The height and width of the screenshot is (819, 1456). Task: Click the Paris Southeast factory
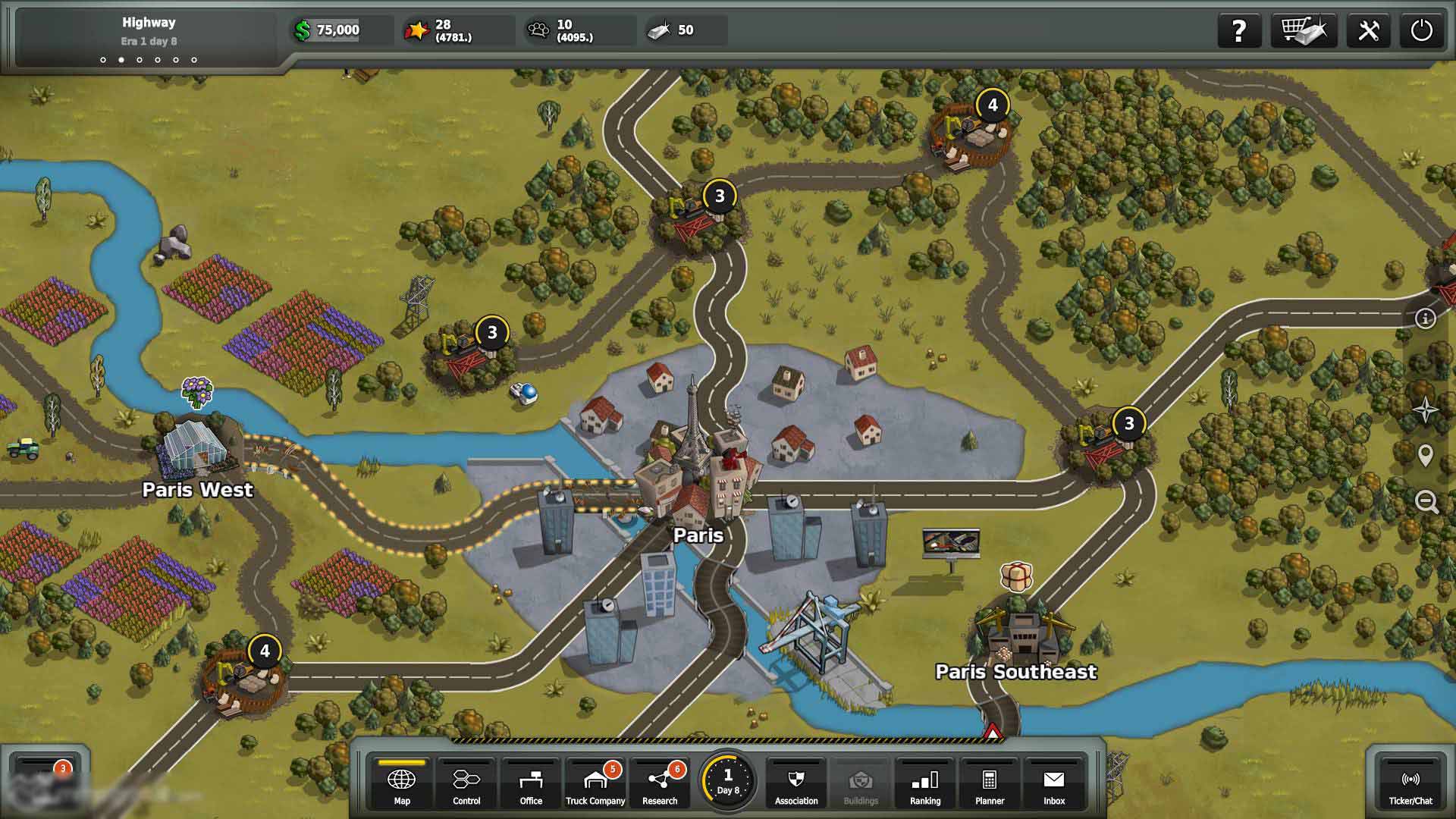coord(1022,635)
